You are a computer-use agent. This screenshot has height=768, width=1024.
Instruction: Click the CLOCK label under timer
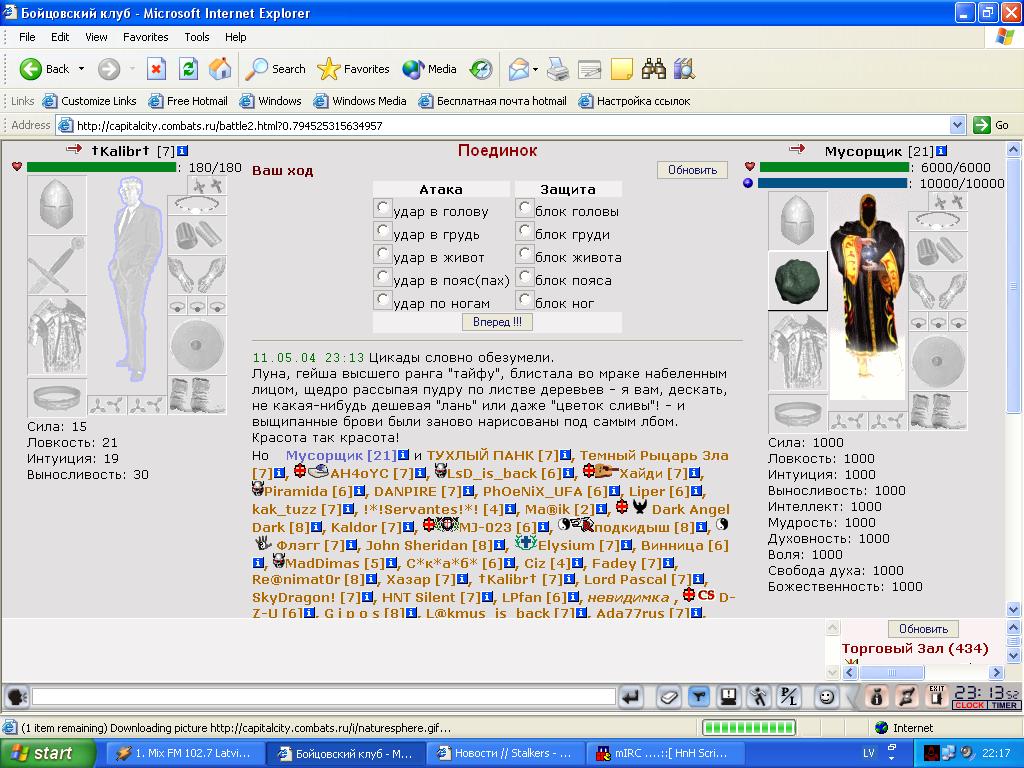[969, 705]
